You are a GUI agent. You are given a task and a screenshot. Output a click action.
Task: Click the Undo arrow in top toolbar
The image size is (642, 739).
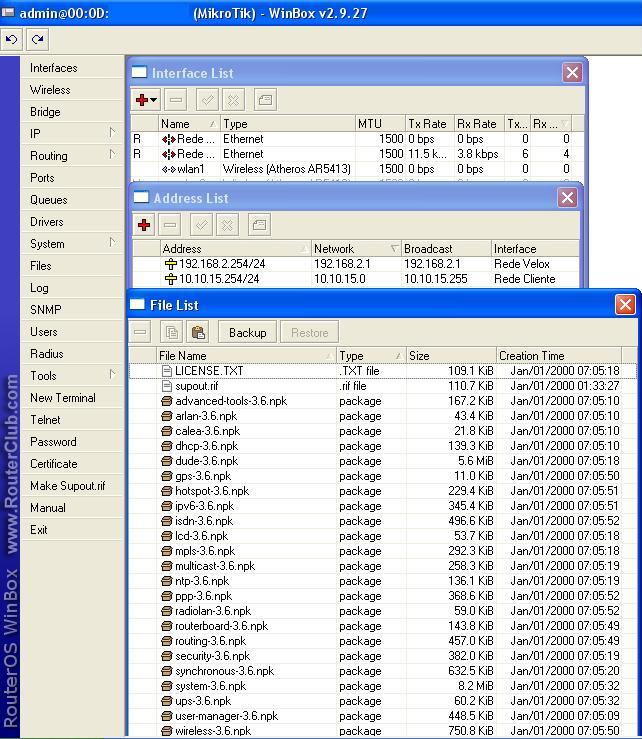point(12,39)
